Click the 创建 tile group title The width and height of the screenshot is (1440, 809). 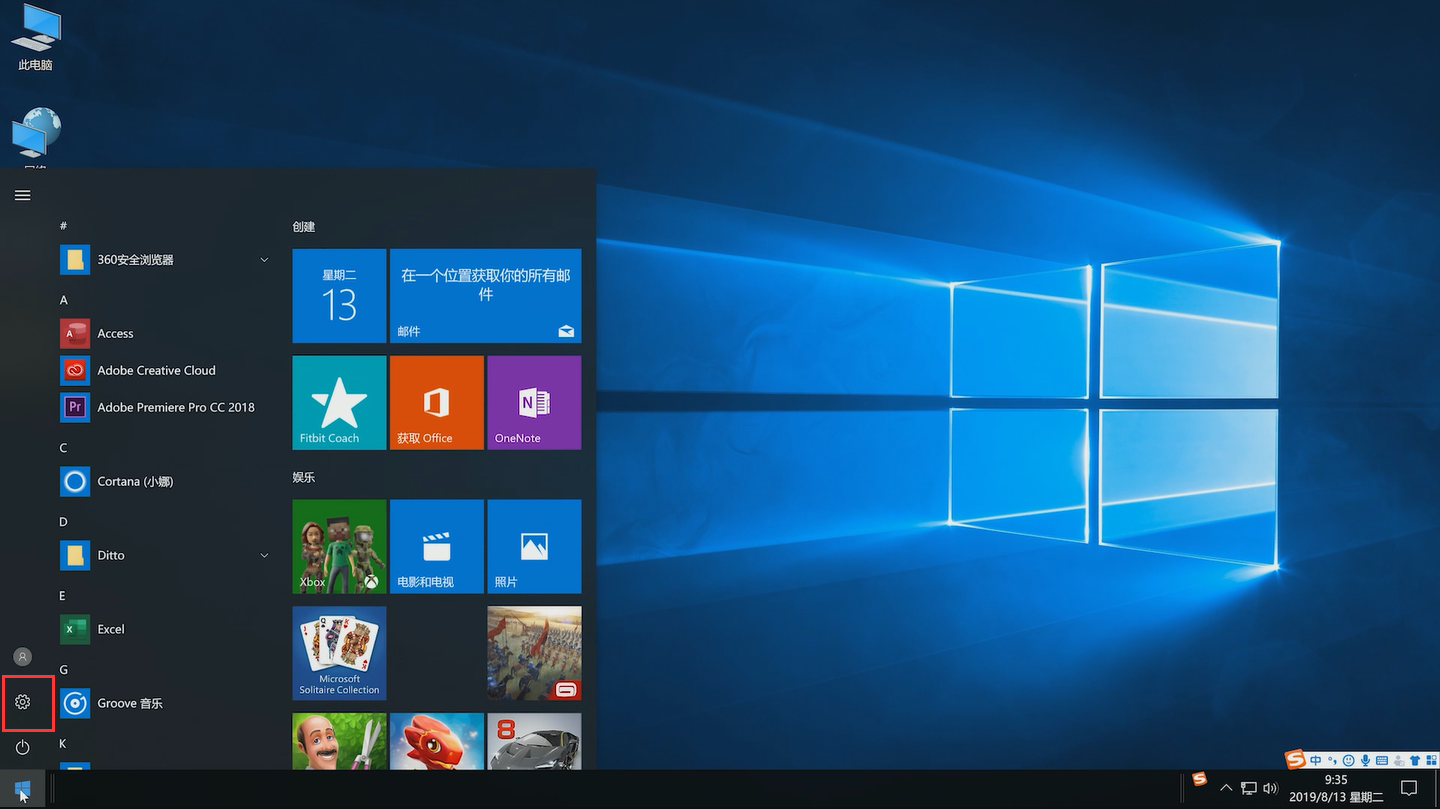pyautogui.click(x=304, y=227)
